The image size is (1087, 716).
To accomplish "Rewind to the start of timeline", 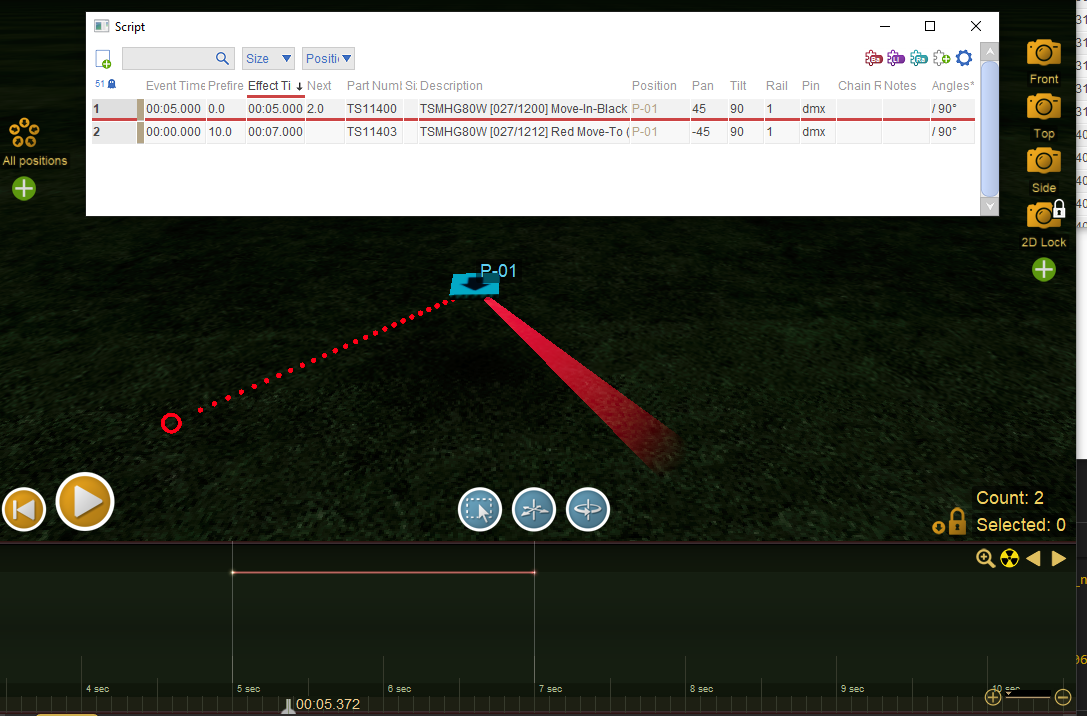I will click(x=25, y=510).
